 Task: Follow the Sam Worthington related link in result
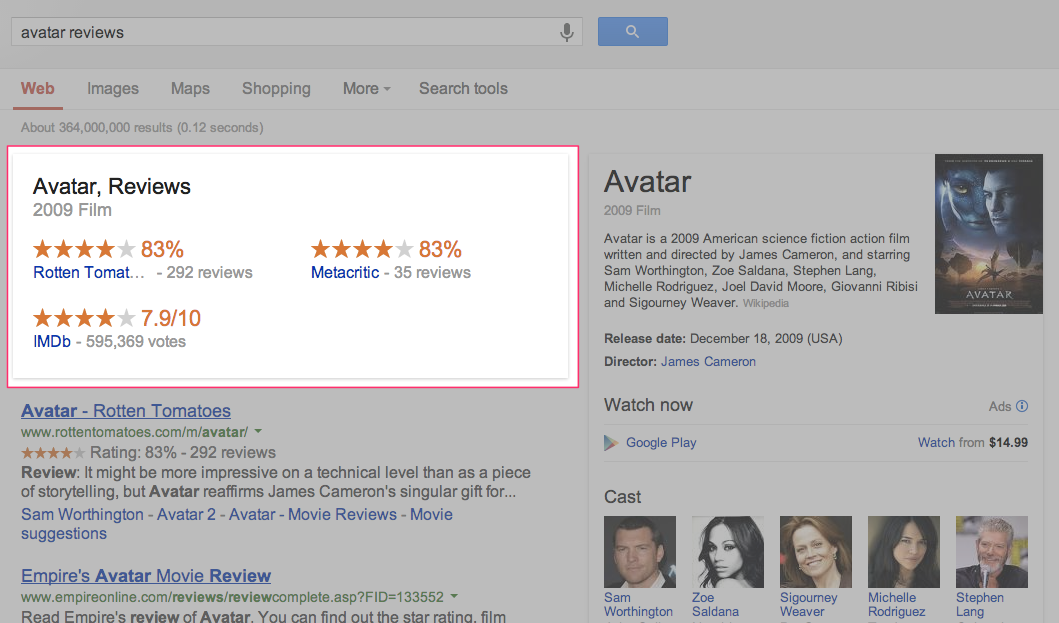coord(82,514)
